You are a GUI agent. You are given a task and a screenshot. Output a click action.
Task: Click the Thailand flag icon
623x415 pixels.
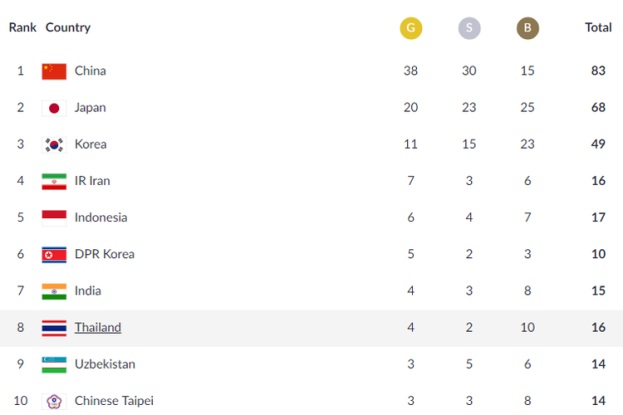click(54, 328)
